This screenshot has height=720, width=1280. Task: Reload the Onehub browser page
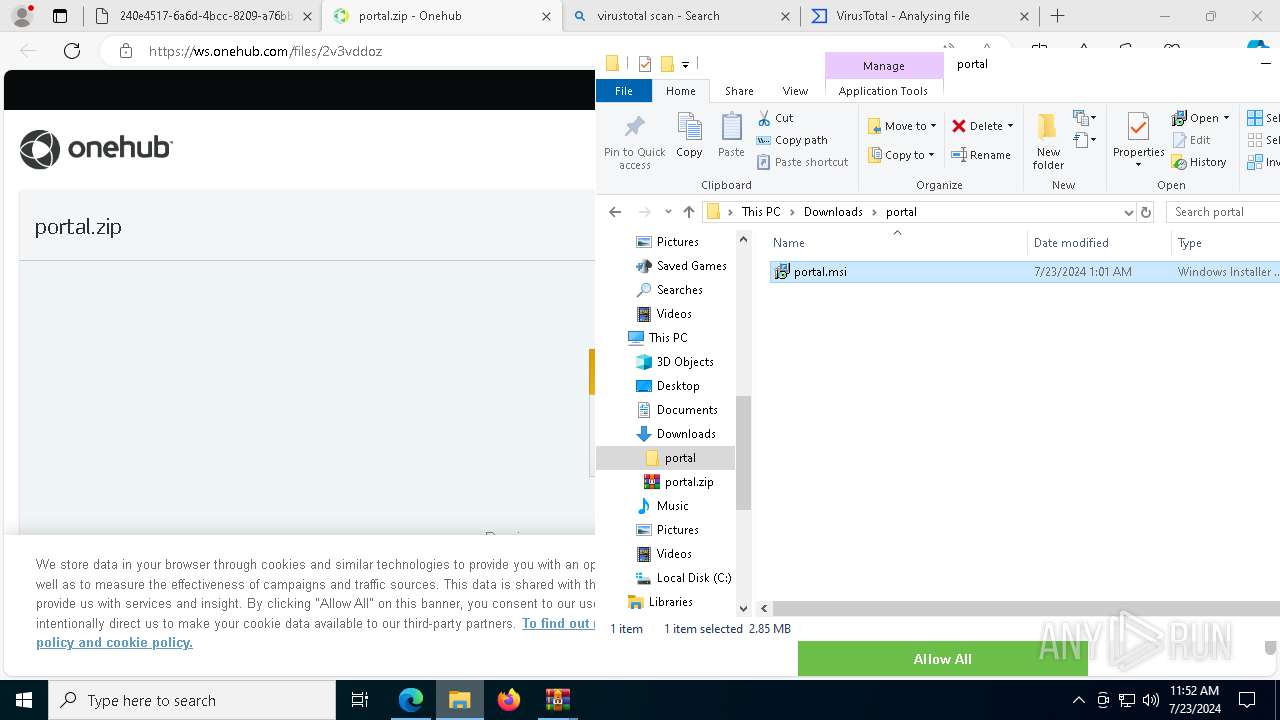click(72, 51)
